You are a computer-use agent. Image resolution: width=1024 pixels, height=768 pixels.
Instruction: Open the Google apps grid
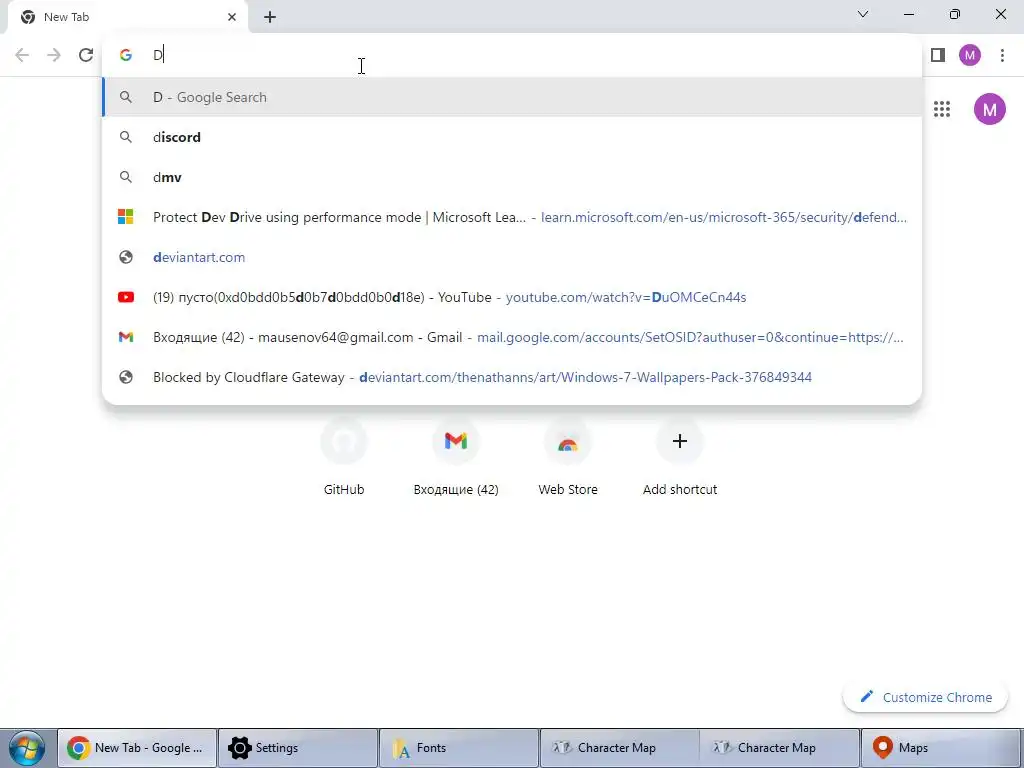(x=942, y=109)
